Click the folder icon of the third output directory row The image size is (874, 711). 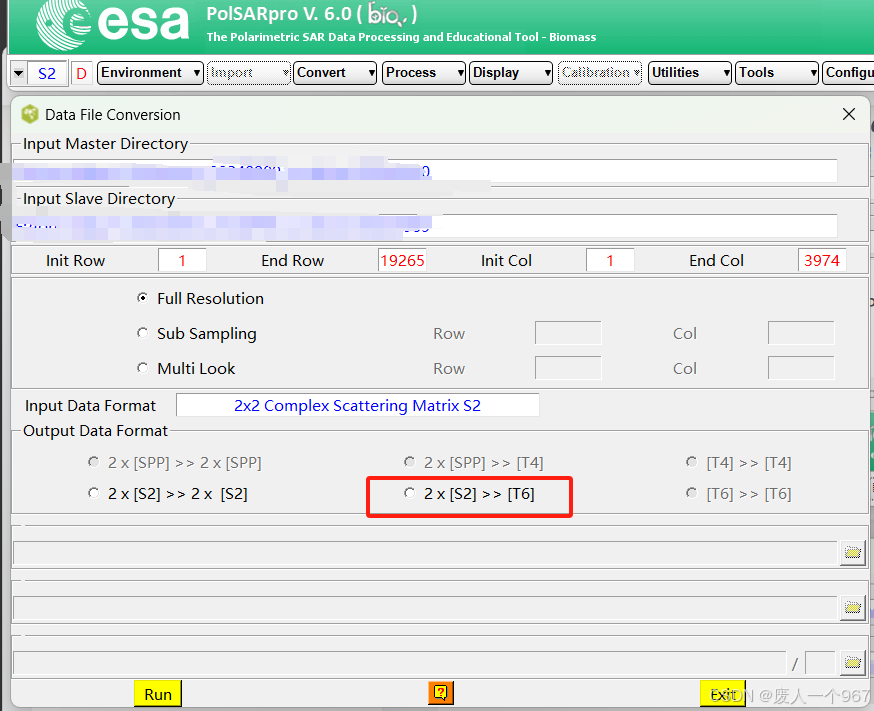(852, 663)
